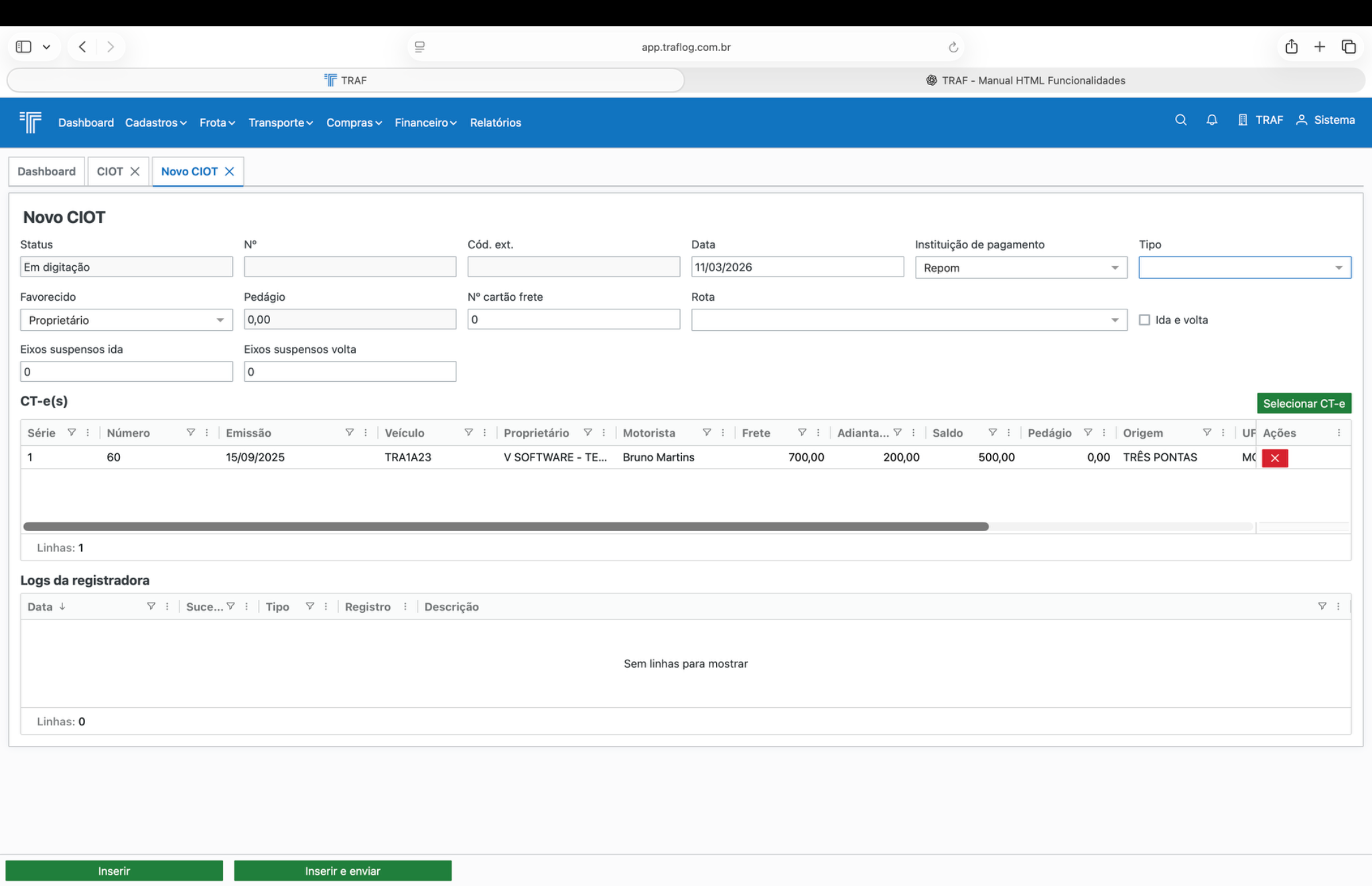The image size is (1372, 886).
Task: Delete CT-e row with red X
Action: (x=1274, y=458)
